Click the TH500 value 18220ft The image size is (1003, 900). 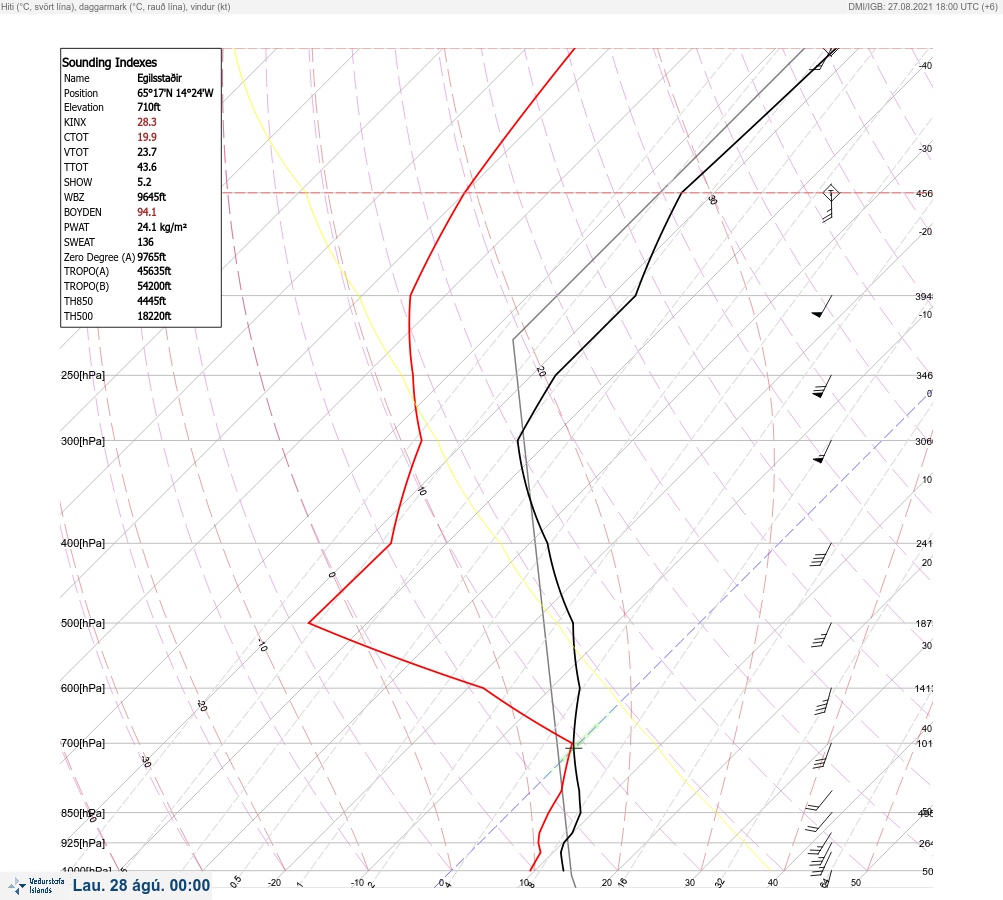click(x=154, y=316)
